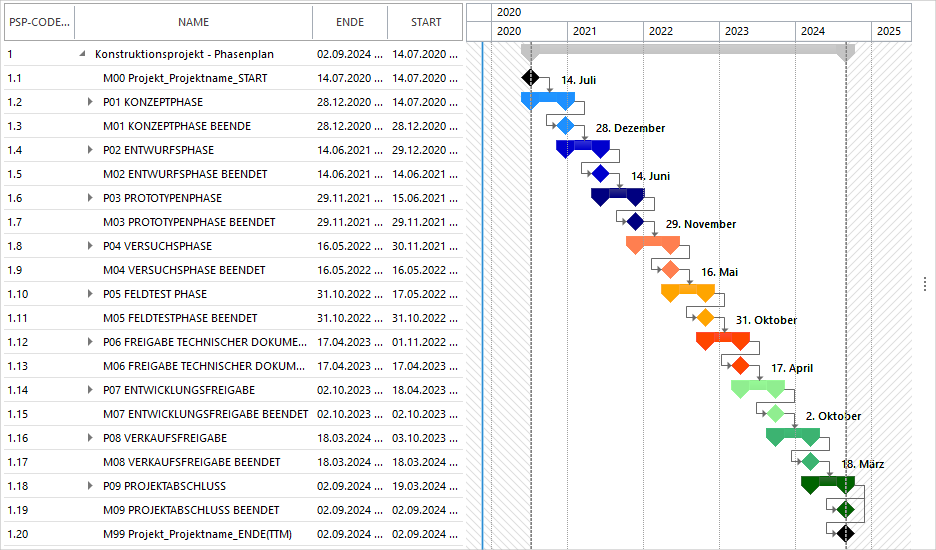Click the blue P02 Entwurfsphase bar

click(583, 146)
